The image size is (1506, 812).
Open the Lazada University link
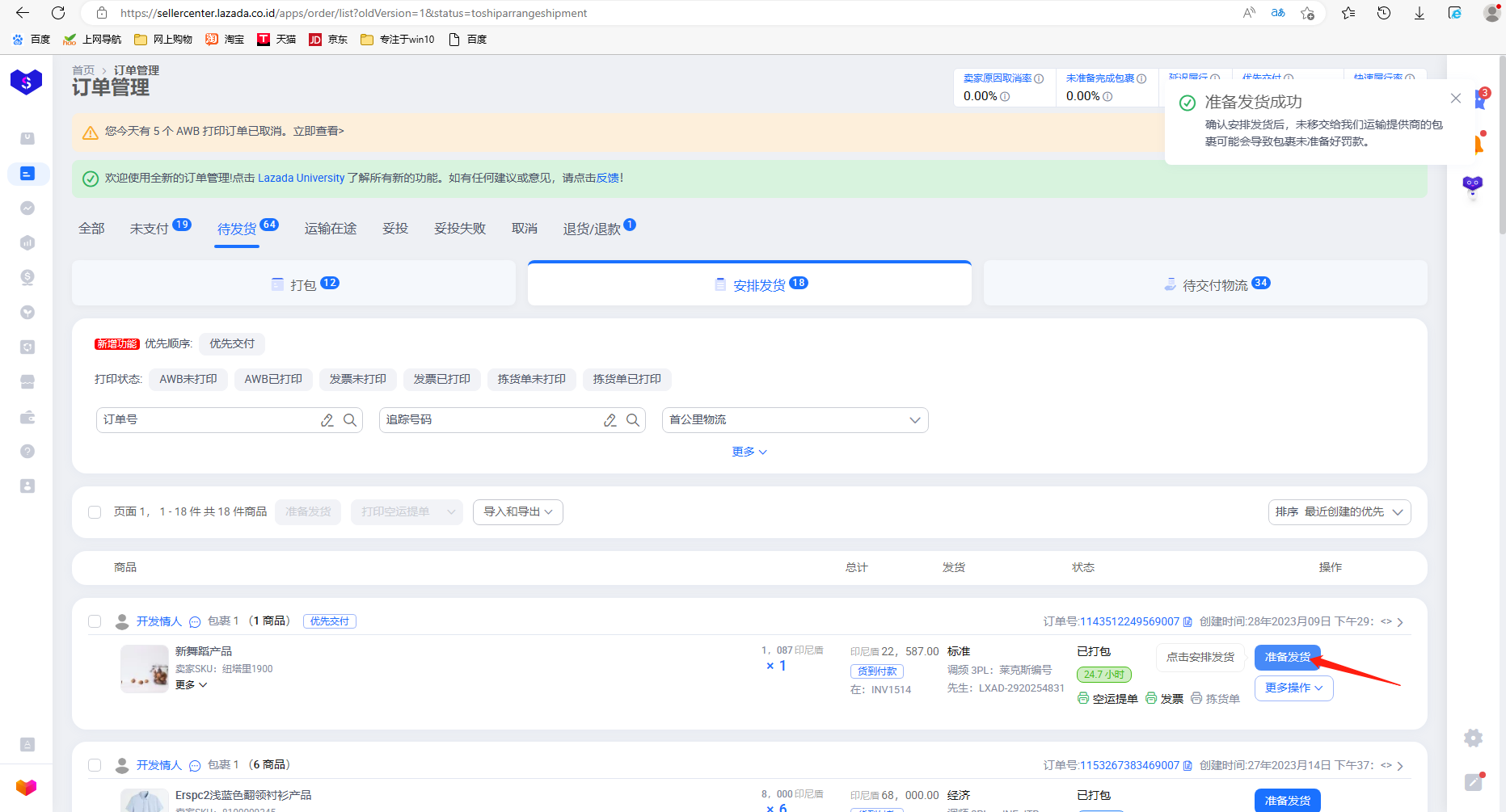301,179
